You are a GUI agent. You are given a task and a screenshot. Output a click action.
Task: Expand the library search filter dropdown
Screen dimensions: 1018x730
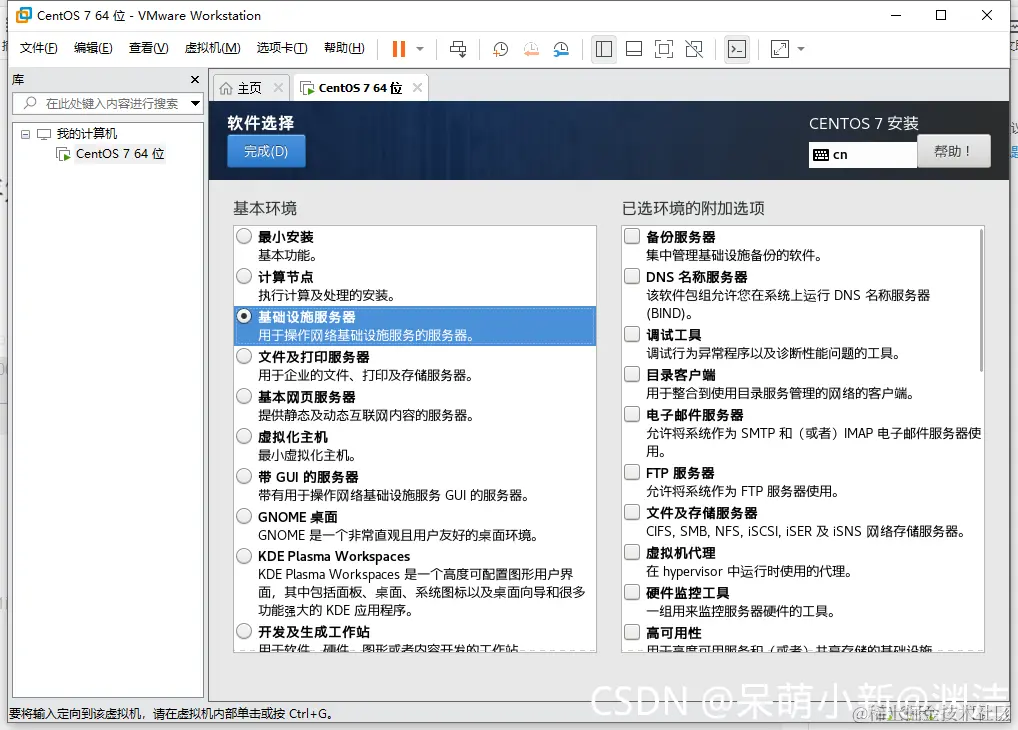coord(195,103)
